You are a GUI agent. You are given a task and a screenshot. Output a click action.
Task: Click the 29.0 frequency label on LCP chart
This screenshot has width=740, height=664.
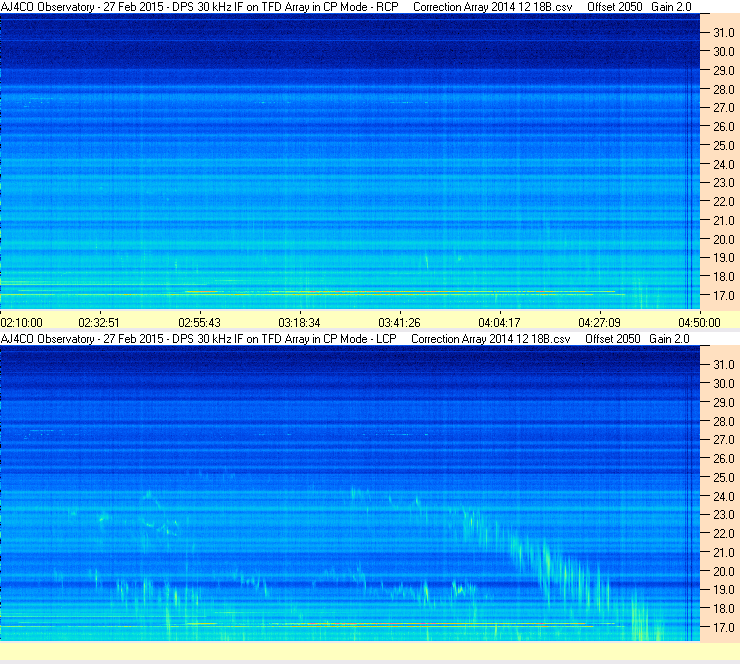point(724,402)
